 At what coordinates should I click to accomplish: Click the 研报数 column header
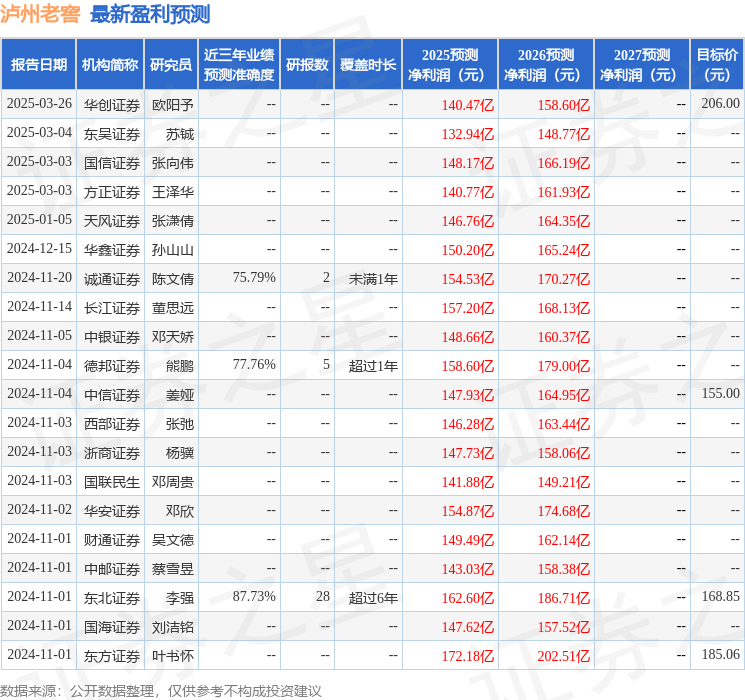(x=307, y=64)
